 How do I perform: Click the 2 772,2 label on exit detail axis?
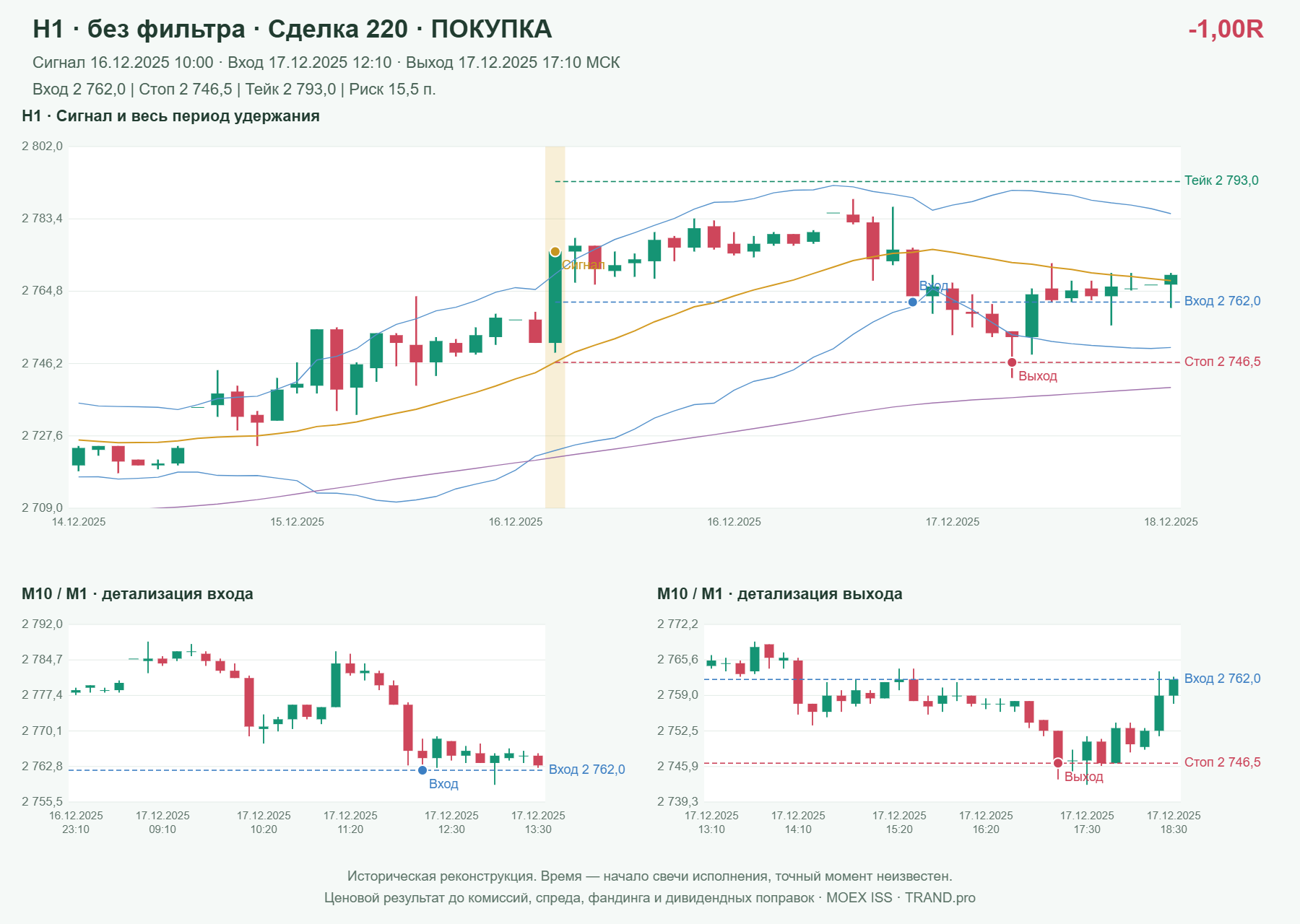pyautogui.click(x=678, y=624)
